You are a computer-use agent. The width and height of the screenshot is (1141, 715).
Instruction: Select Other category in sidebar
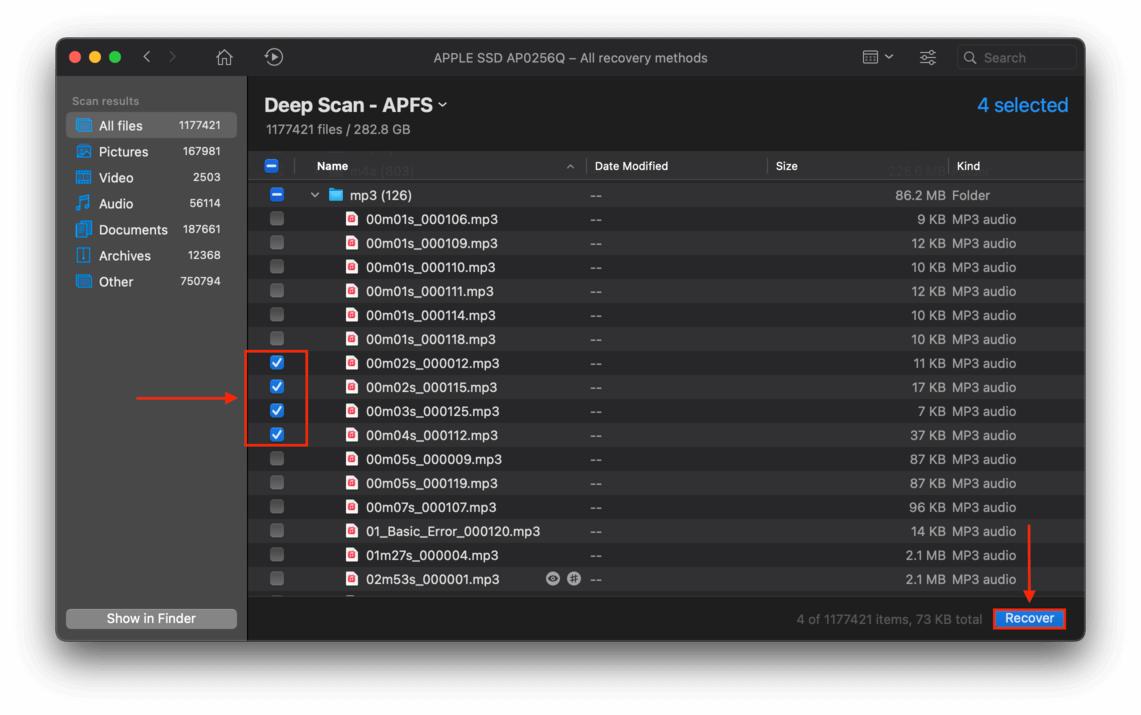(151, 281)
